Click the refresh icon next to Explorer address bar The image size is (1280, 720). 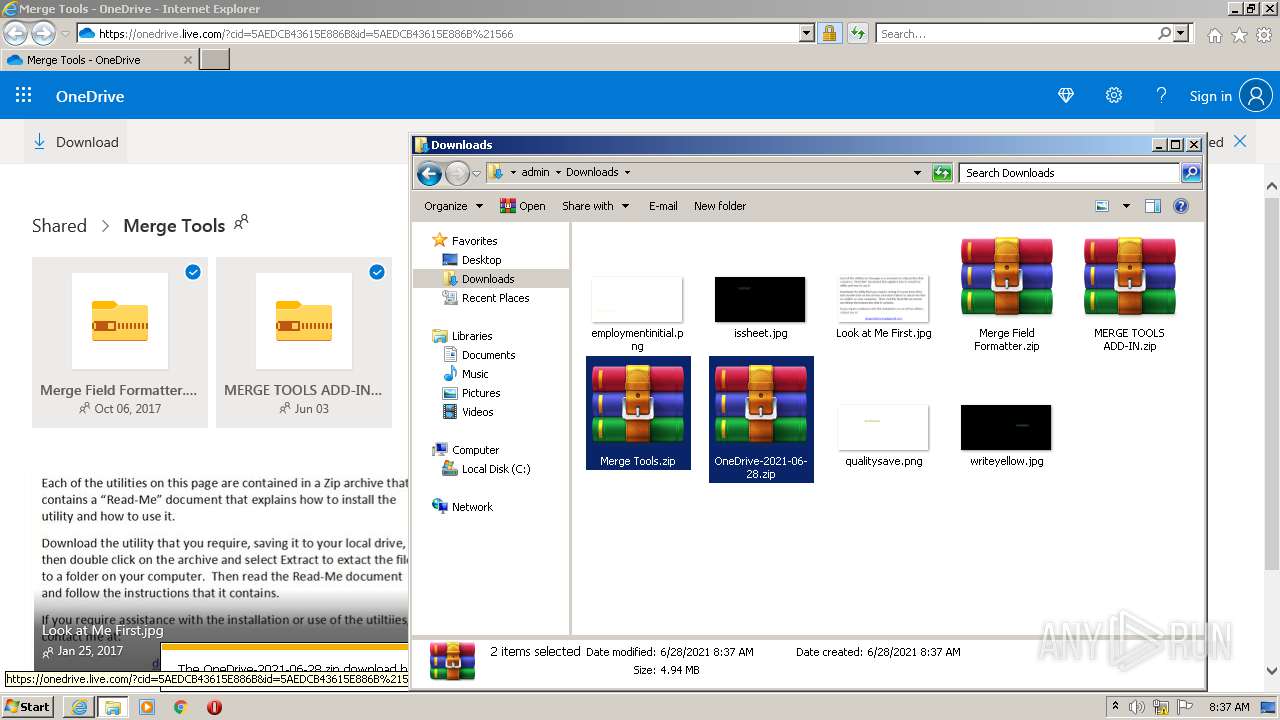[942, 173]
